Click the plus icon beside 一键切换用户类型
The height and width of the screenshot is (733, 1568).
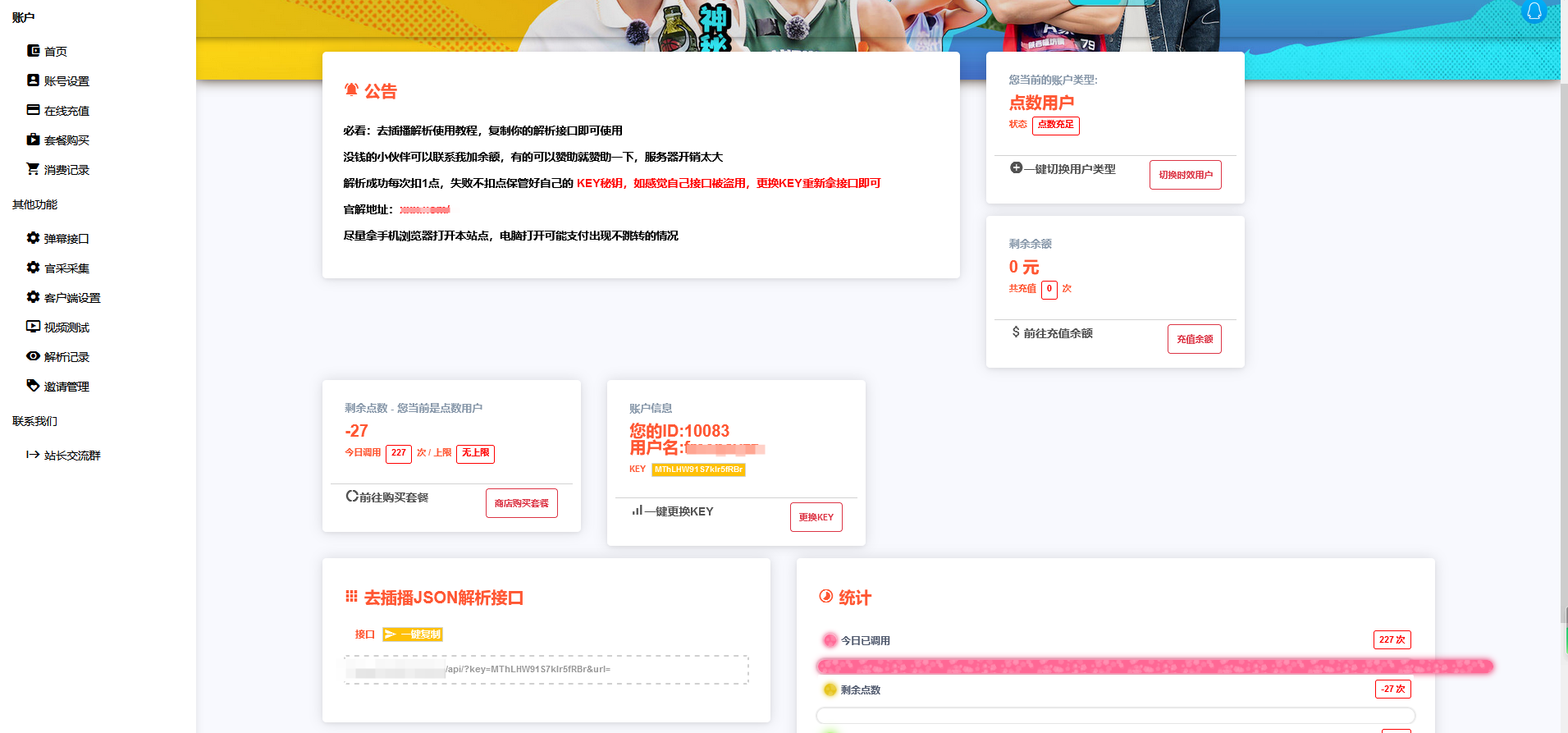pos(1016,168)
